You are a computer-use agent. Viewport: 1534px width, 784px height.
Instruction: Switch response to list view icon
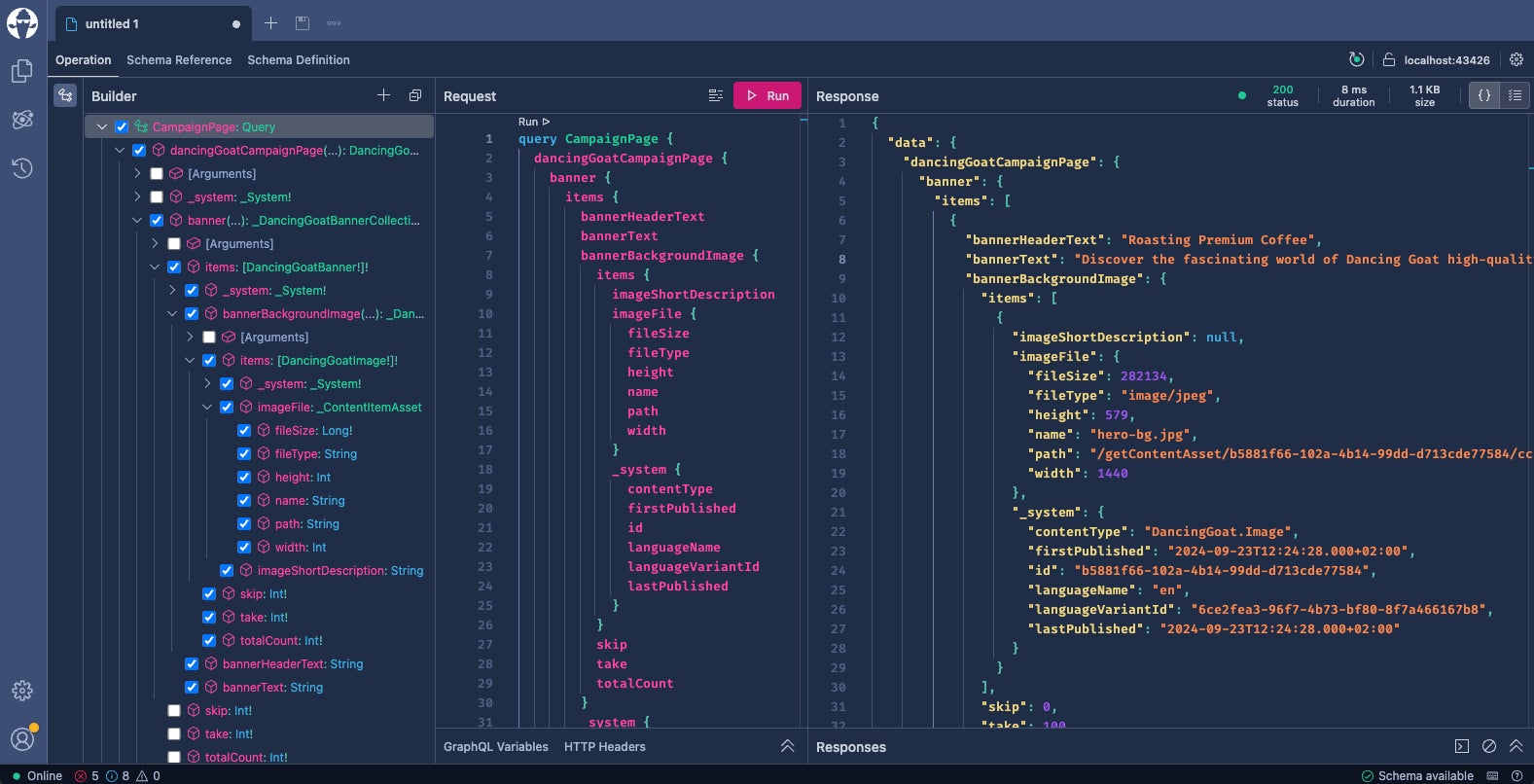1515,95
